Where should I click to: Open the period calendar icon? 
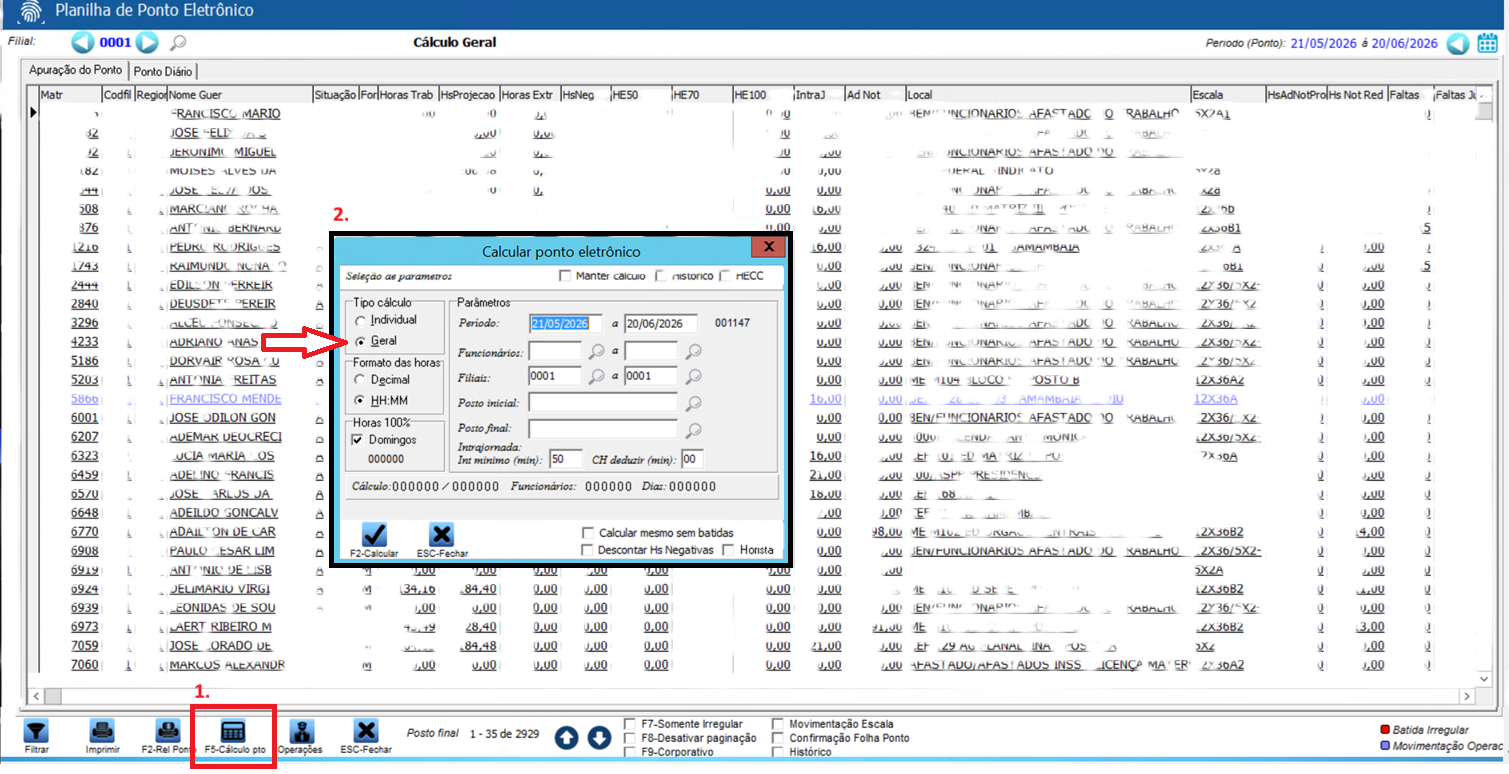pos(1487,43)
